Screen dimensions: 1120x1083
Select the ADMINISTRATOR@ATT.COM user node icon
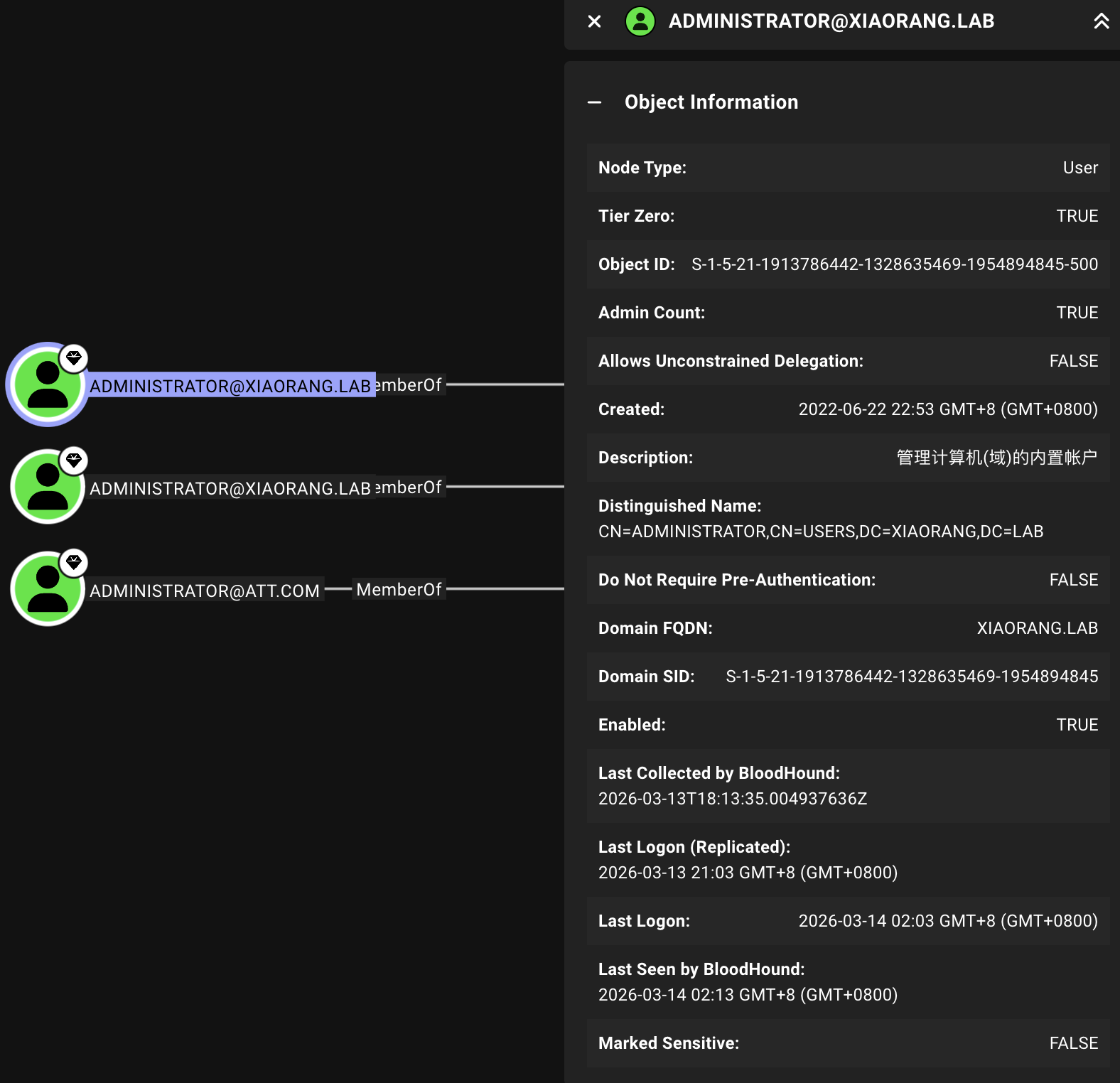coord(47,590)
